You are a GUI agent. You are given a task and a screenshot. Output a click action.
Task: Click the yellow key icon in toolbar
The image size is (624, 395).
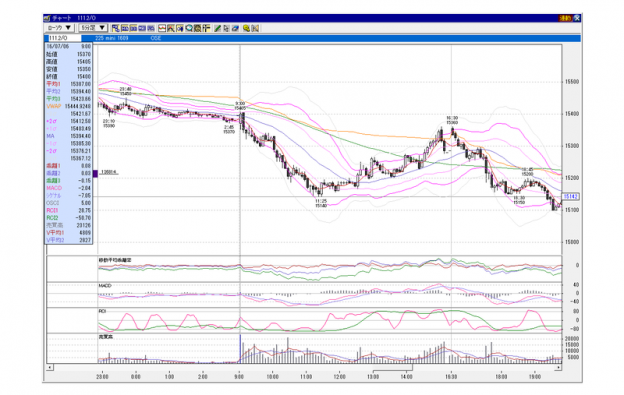(x=246, y=28)
